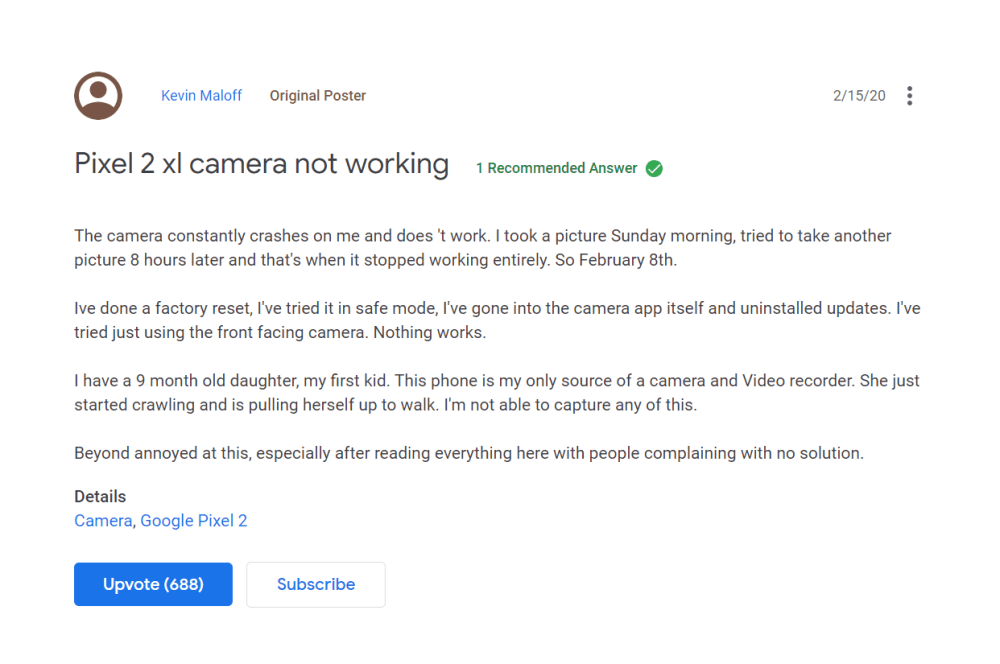Click the poster's profile avatar icon

click(98, 96)
